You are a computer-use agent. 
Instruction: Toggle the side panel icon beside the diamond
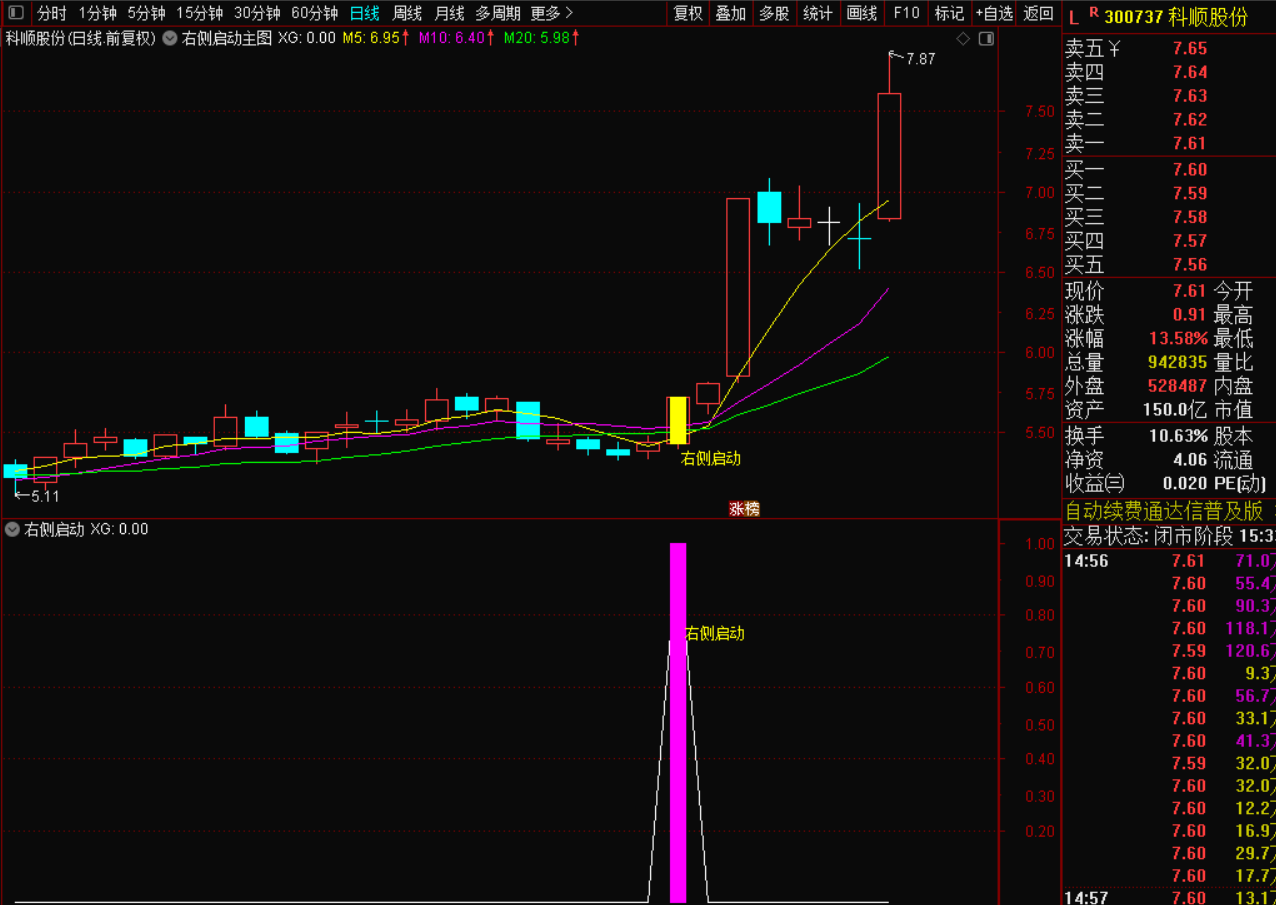[985, 39]
